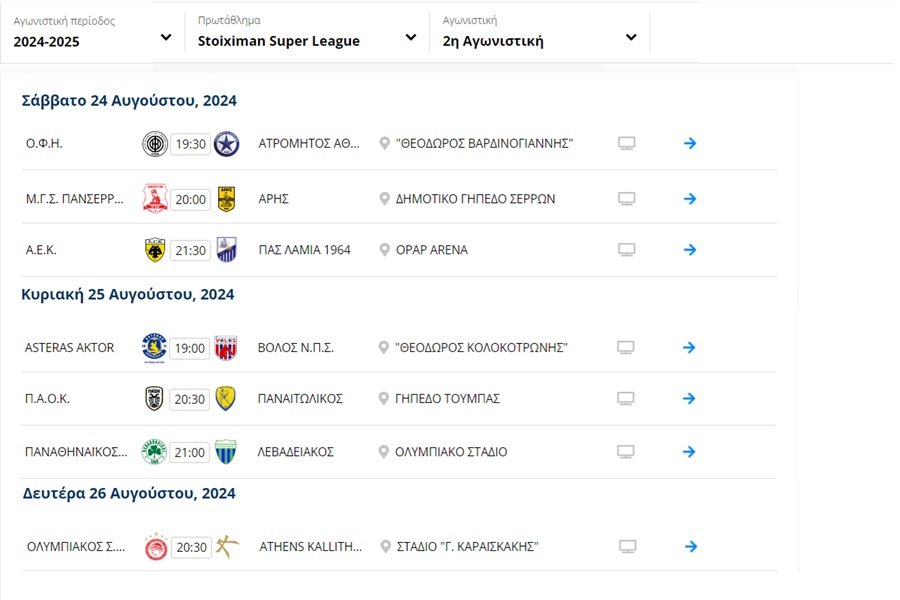
Task: Click the arrow for the Ο.Φ.Η. match
Action: (x=689, y=143)
